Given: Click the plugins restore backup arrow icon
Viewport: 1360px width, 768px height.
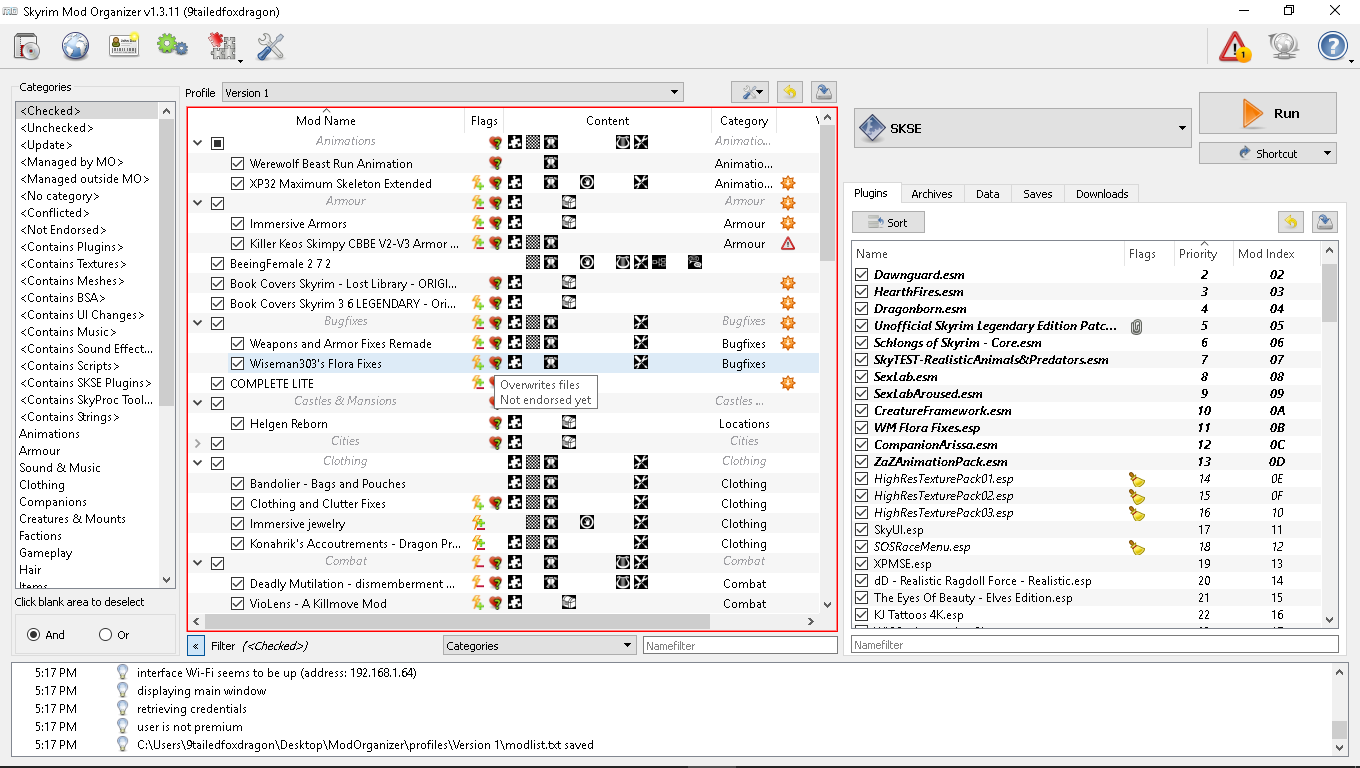Looking at the screenshot, I should [1291, 222].
